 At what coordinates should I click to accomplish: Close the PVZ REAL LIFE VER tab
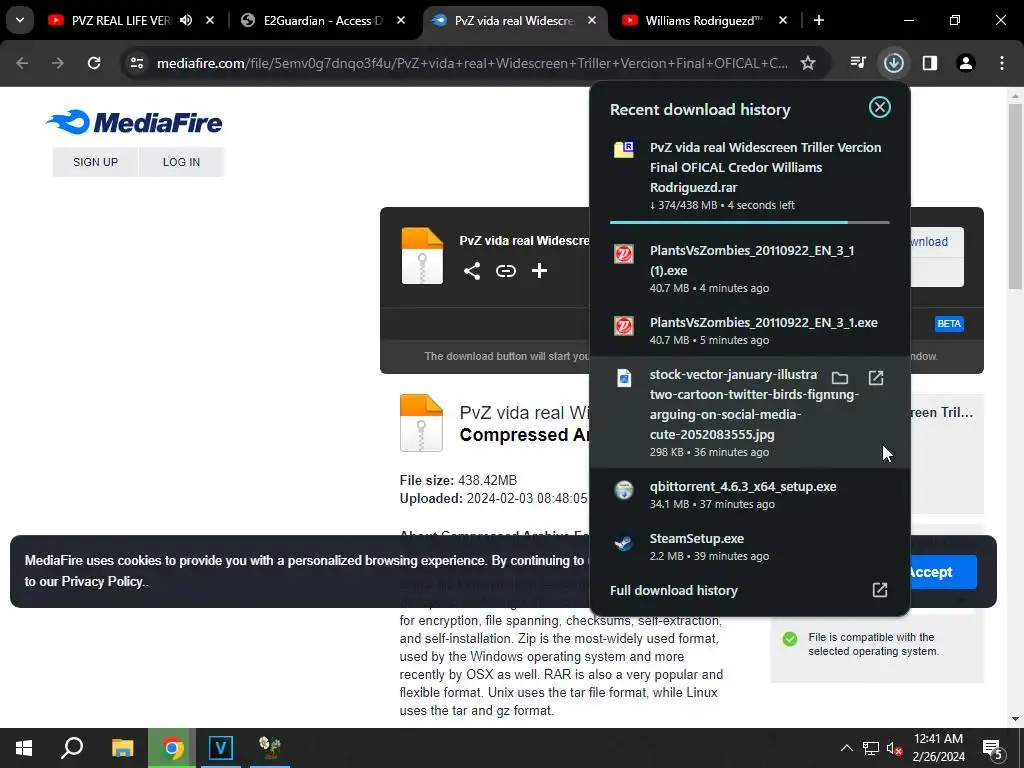(210, 20)
